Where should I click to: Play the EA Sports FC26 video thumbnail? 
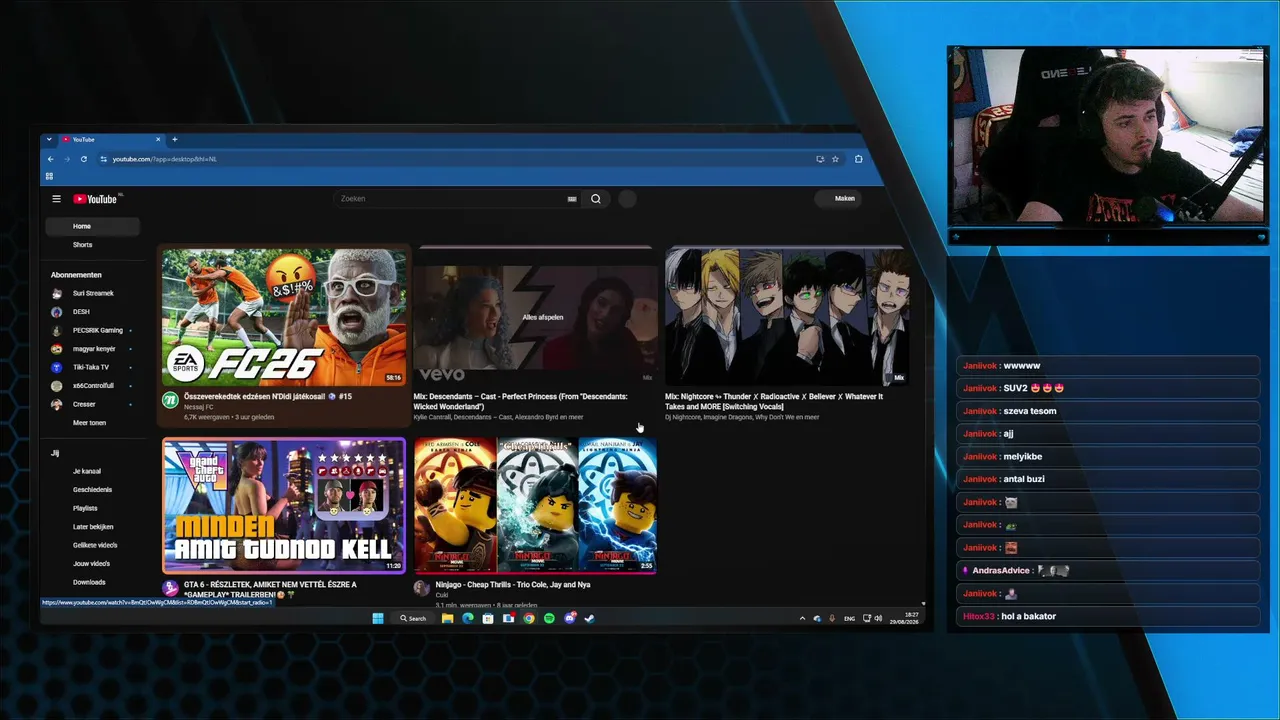tap(285, 317)
